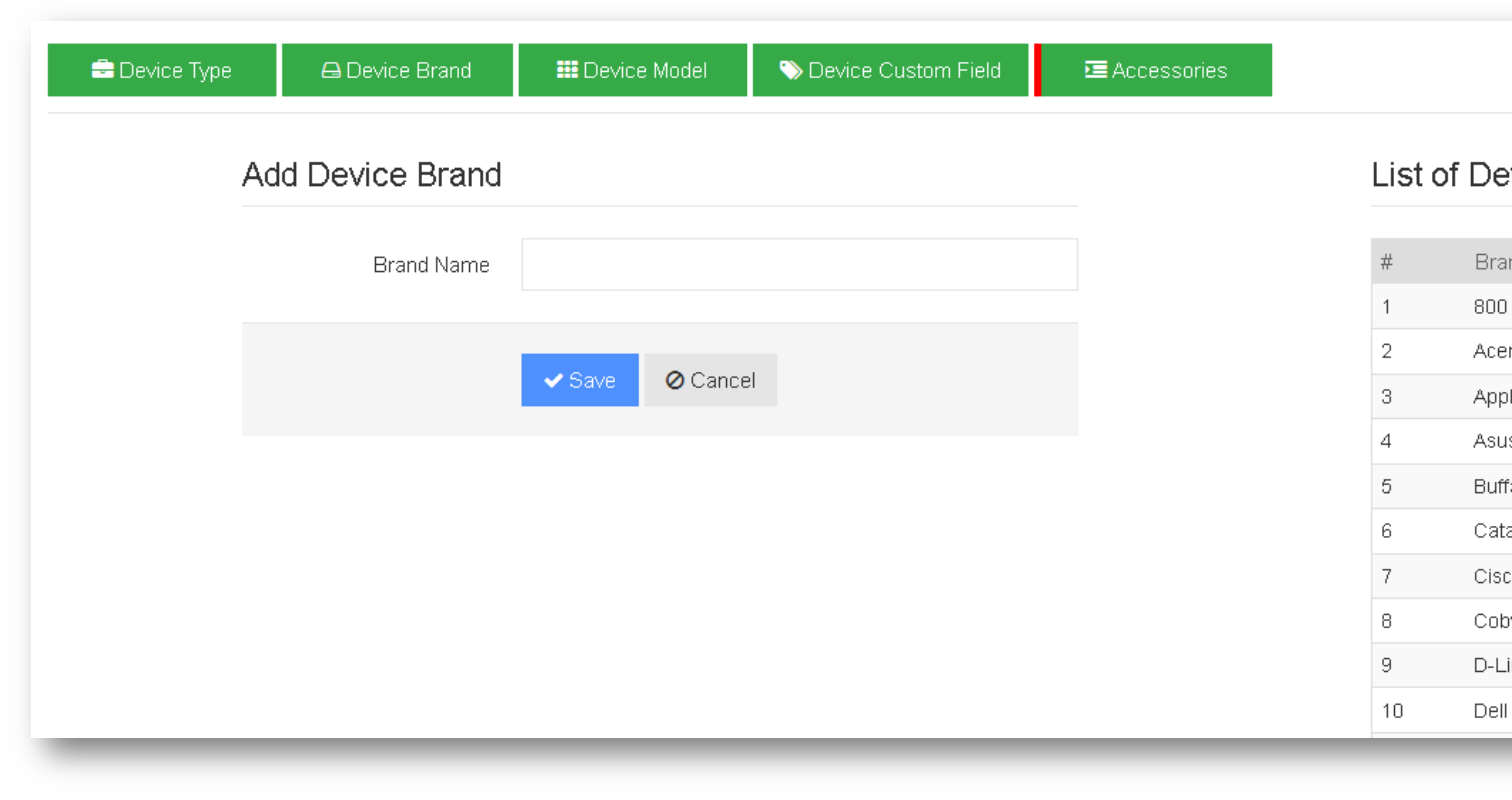Click the tags icon on Device Custom Field
Screen dimensions: 1512x800
point(791,69)
